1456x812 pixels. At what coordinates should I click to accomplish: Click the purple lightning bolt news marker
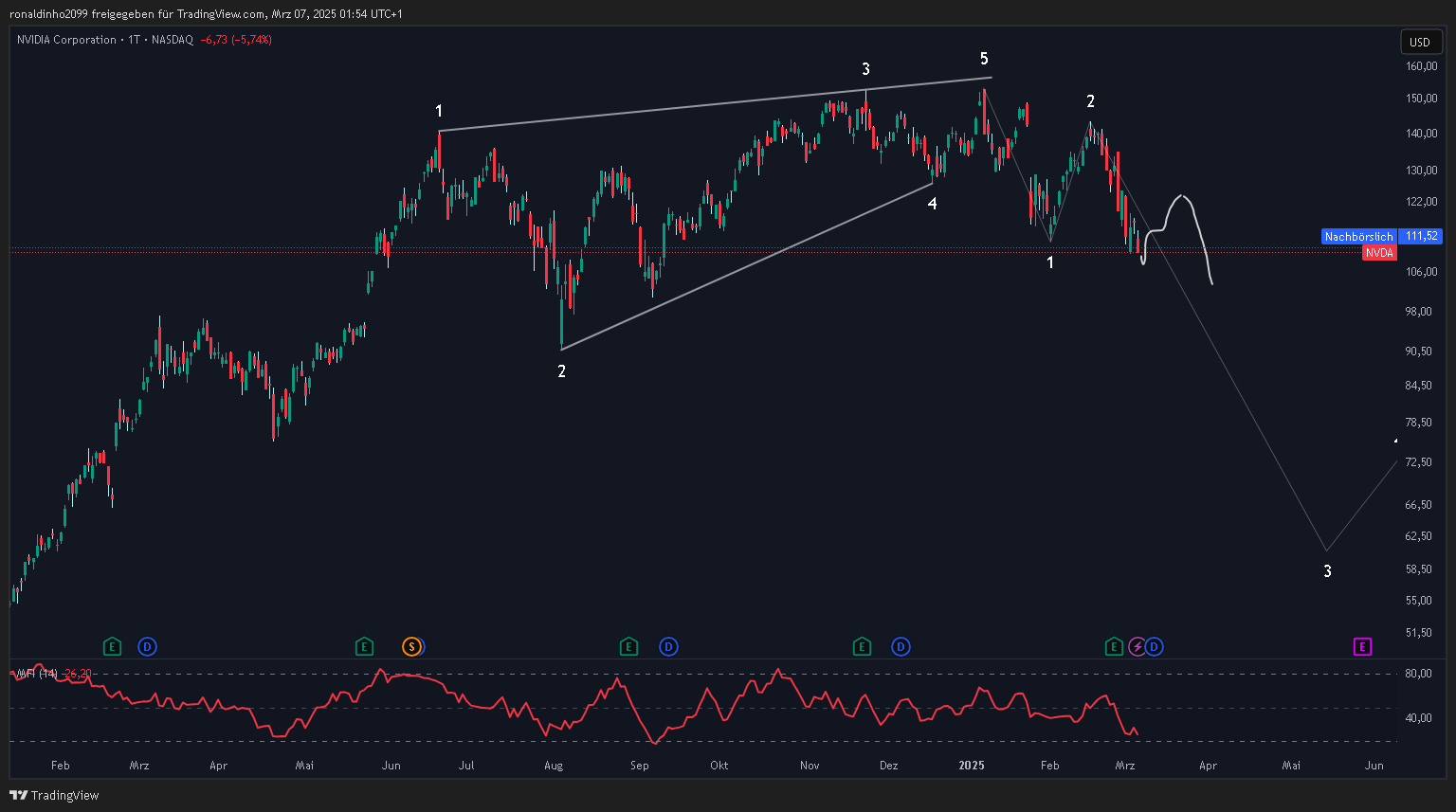click(1137, 647)
